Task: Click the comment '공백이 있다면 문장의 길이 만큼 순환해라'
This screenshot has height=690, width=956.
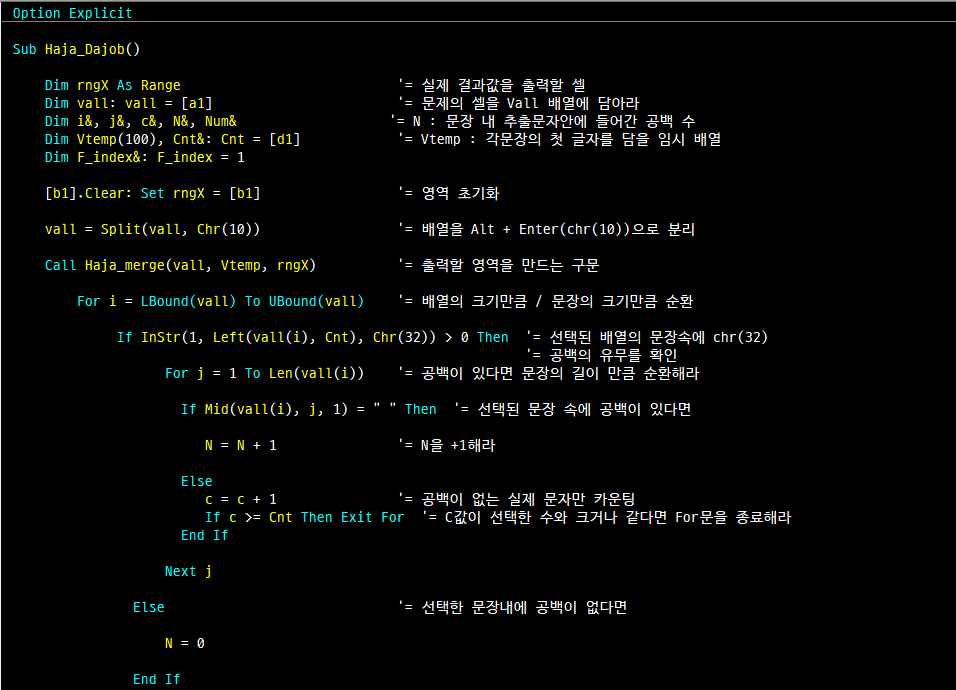Action: 560,373
